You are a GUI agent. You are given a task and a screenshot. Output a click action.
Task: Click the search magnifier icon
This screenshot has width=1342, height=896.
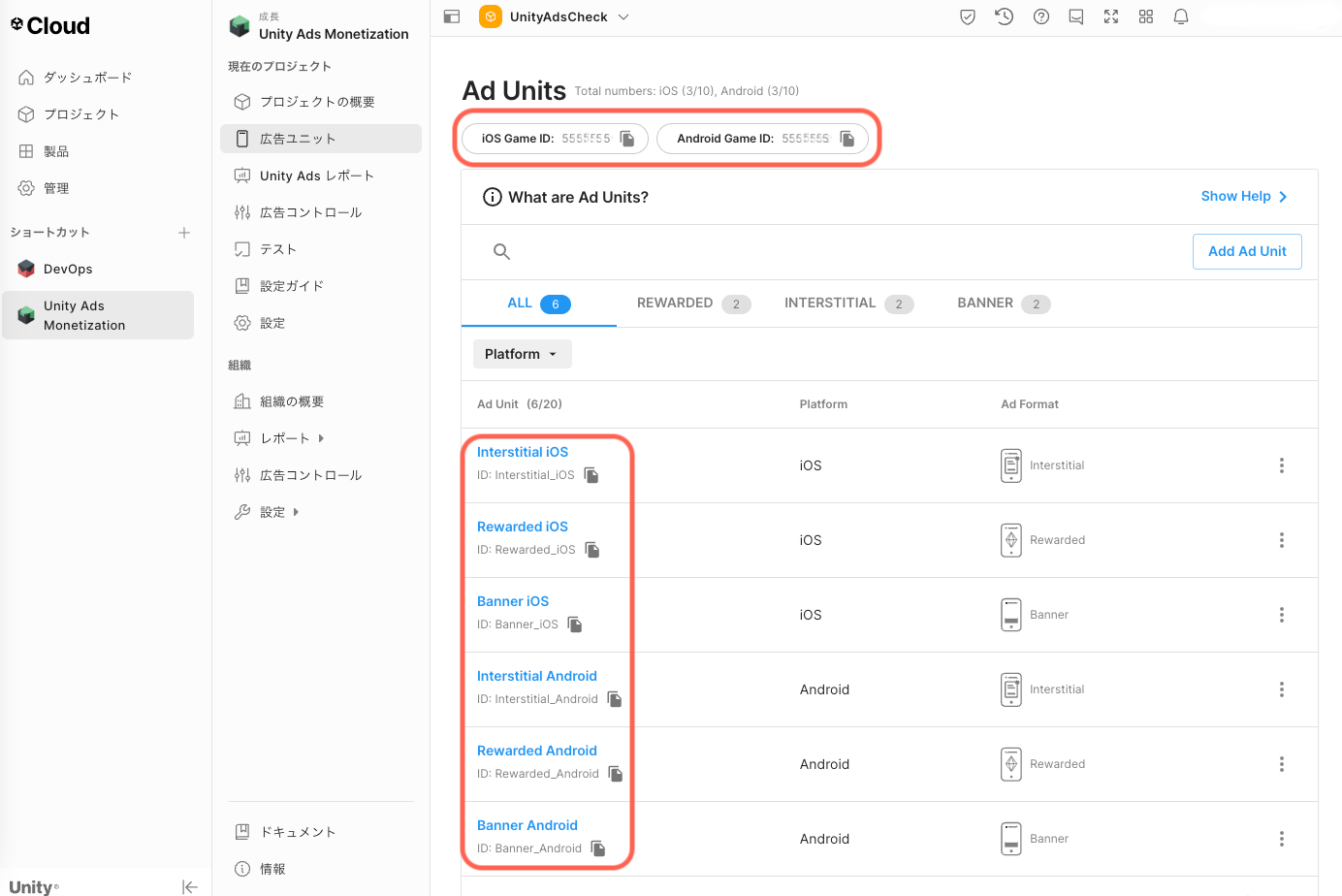click(x=501, y=252)
